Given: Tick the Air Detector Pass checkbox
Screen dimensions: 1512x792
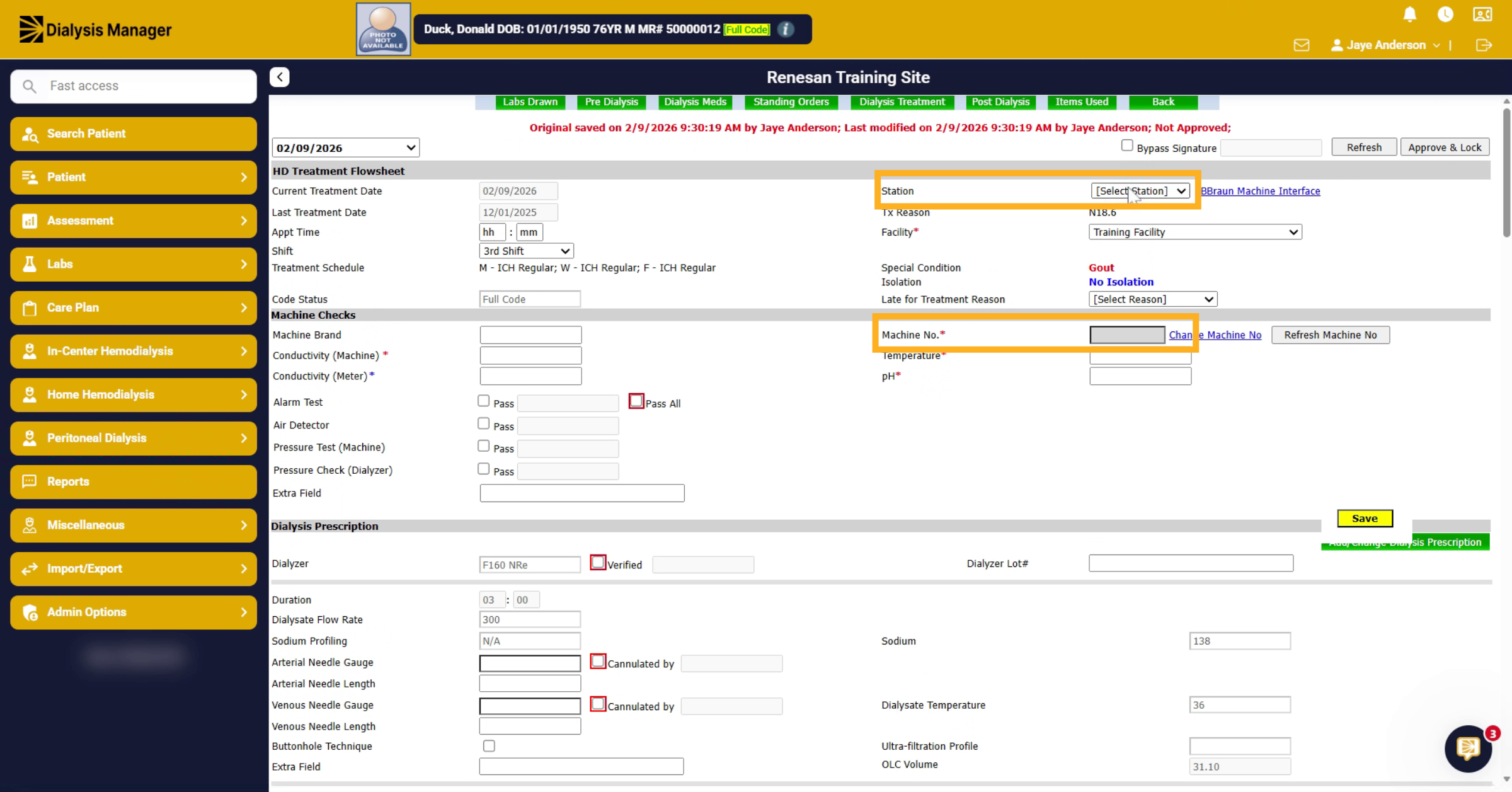Looking at the screenshot, I should point(483,423).
